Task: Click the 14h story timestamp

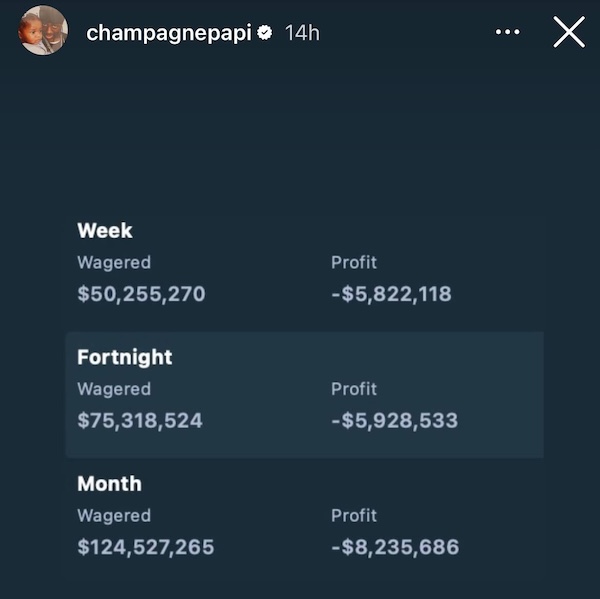Action: (302, 33)
